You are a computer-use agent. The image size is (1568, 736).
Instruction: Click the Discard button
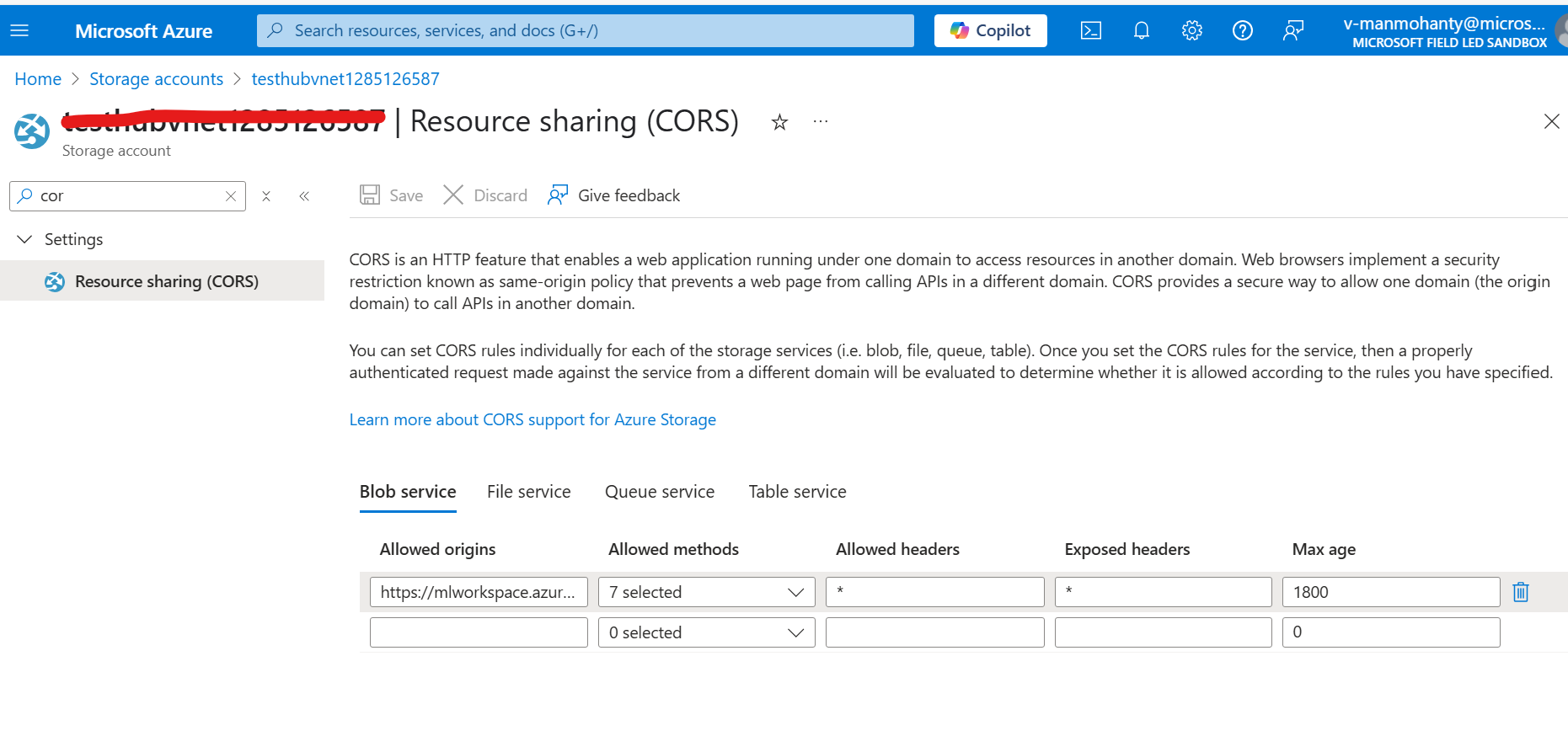click(485, 195)
